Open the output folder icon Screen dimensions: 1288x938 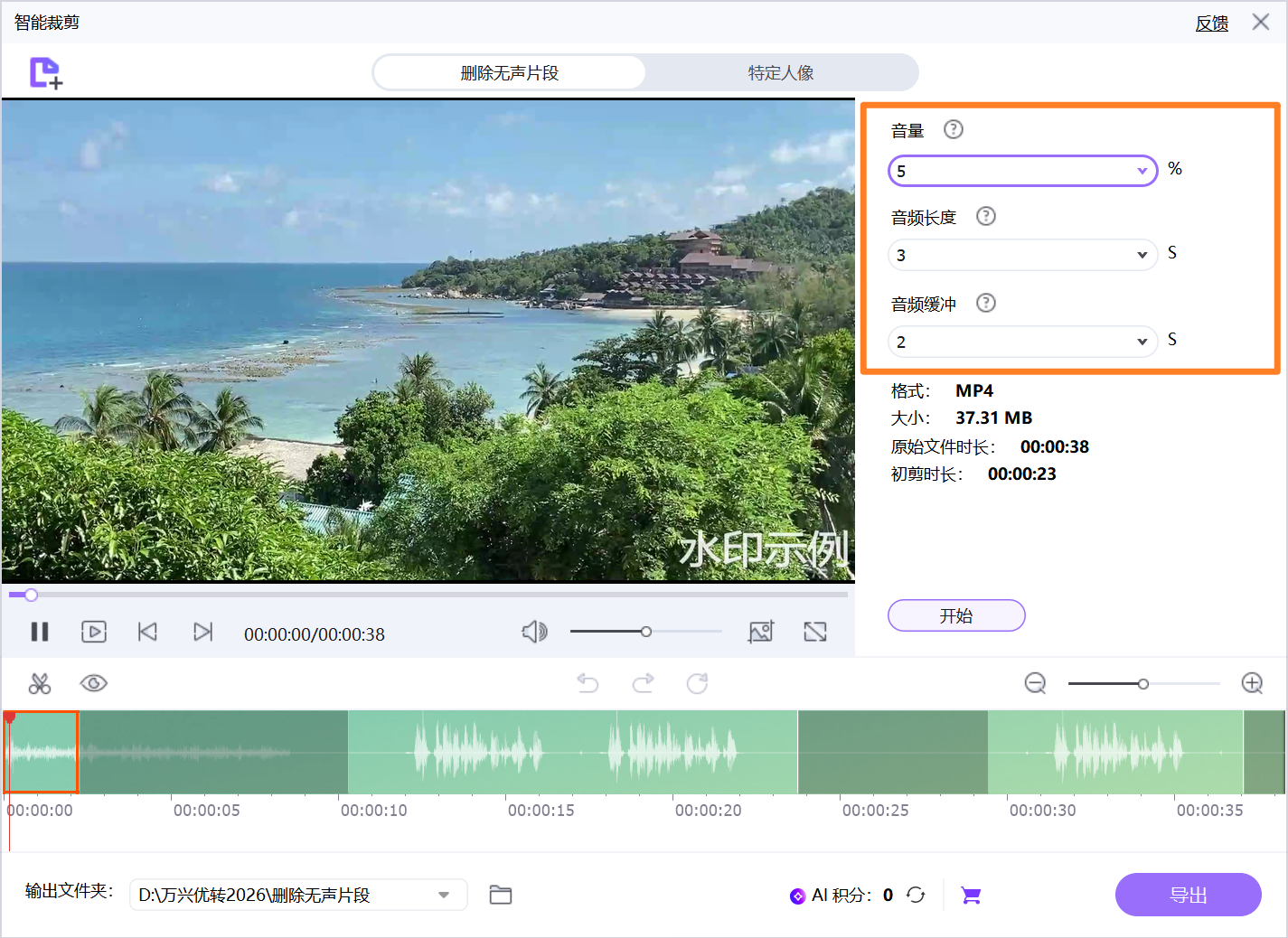(501, 895)
